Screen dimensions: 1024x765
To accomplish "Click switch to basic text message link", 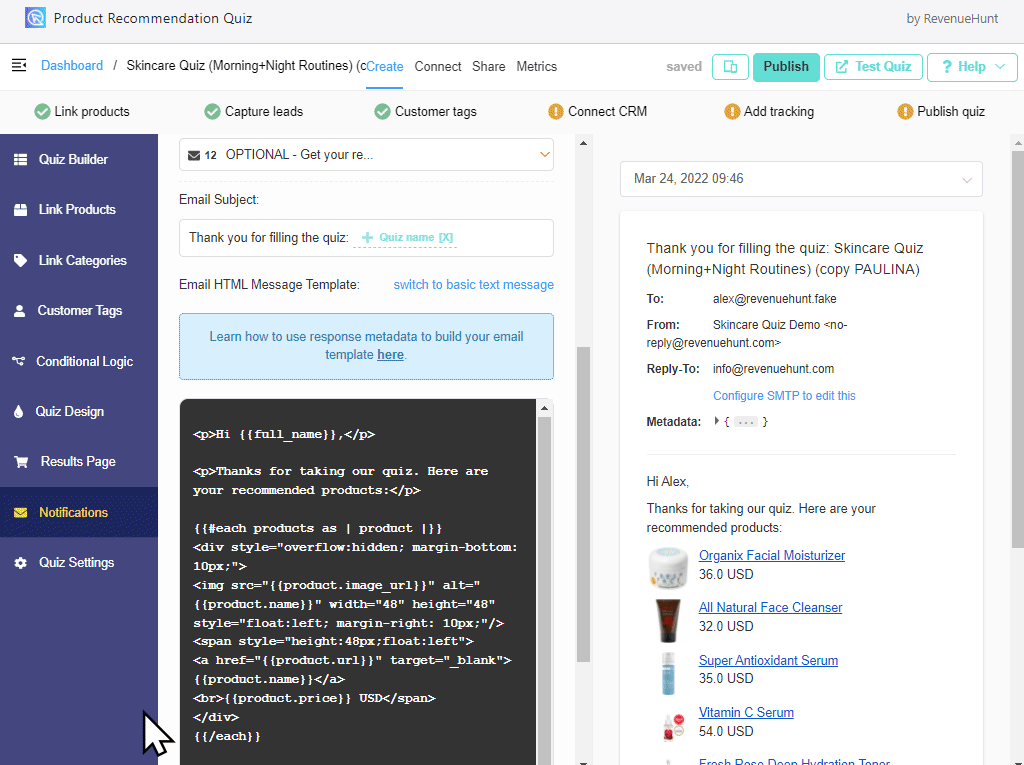I will pyautogui.click(x=473, y=285).
